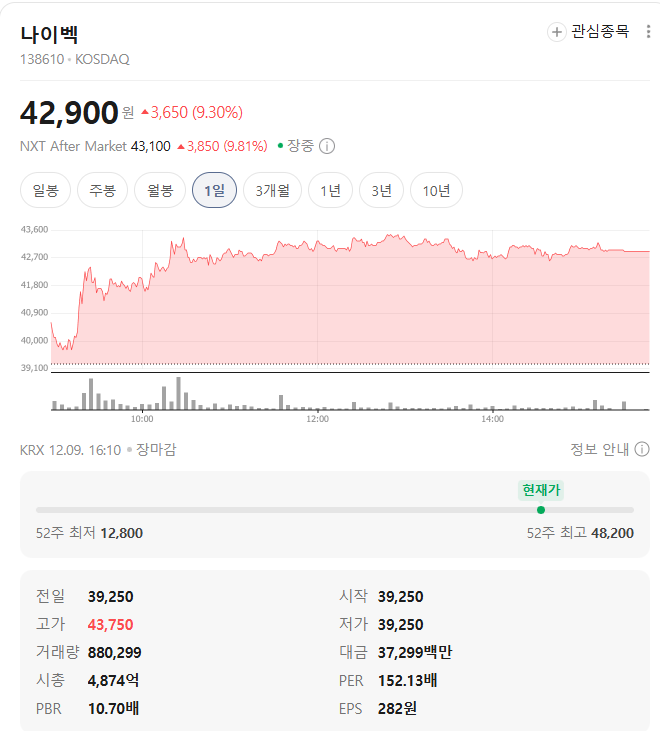Click the 52주 최저 12,800 value
Viewport: 660px width, 731px height.
(x=122, y=533)
